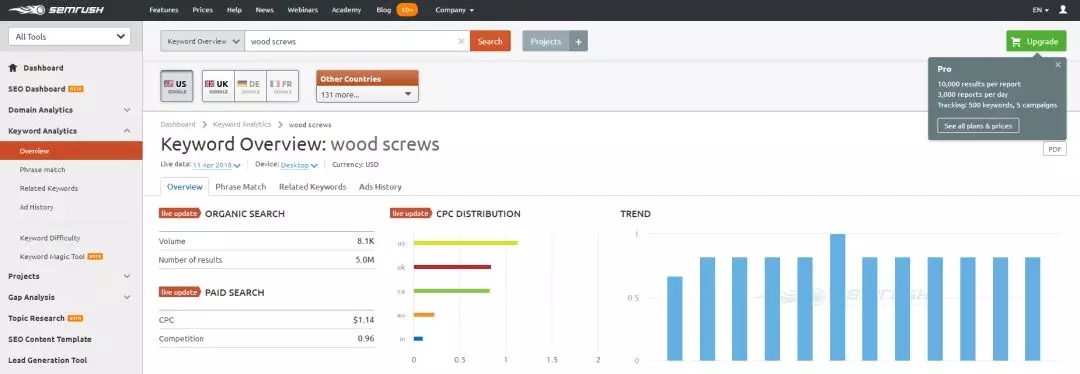Close the Pro plan popup
This screenshot has height=374, width=1080.
(1059, 65)
